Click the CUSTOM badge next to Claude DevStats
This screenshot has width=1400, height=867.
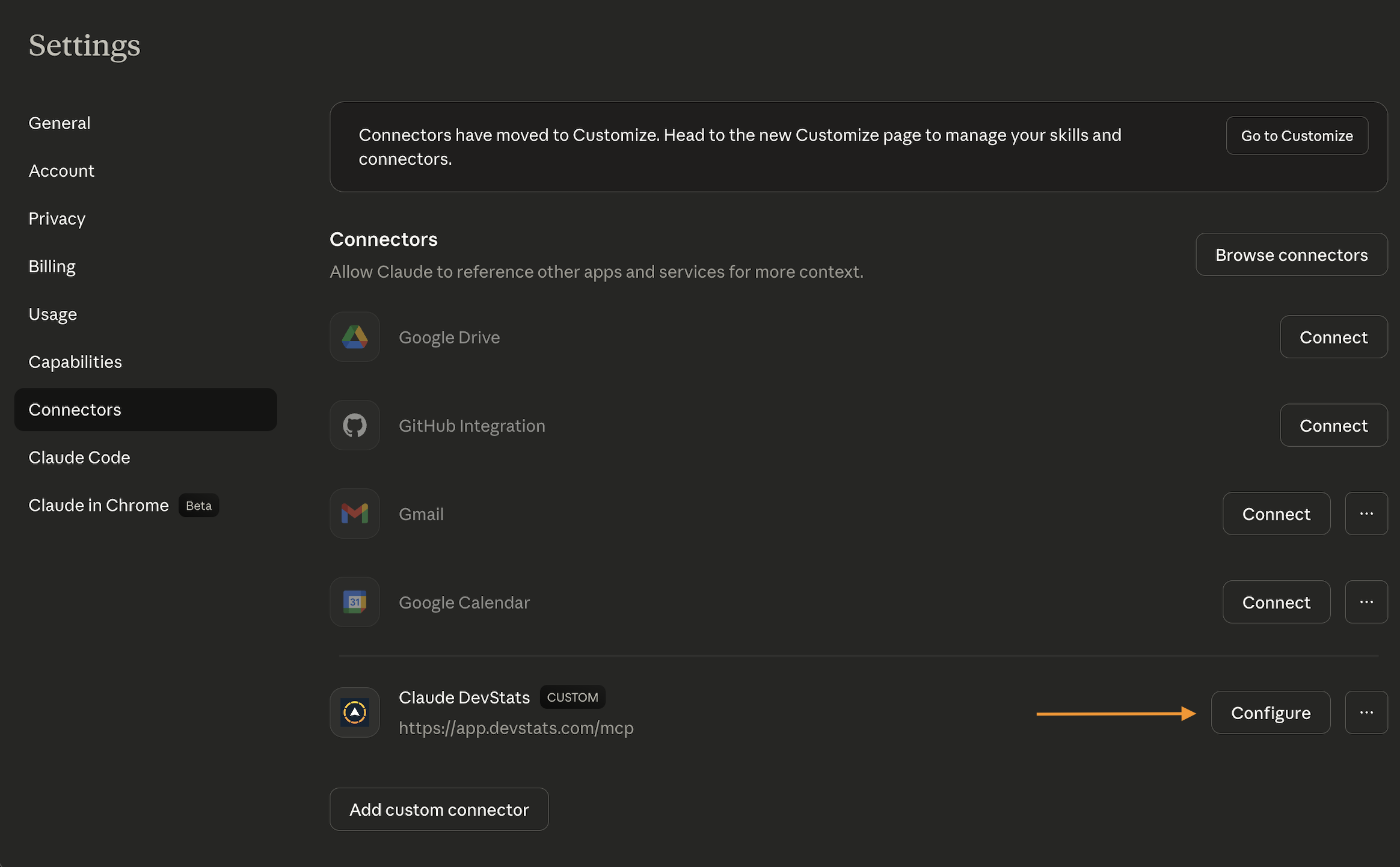tap(573, 697)
